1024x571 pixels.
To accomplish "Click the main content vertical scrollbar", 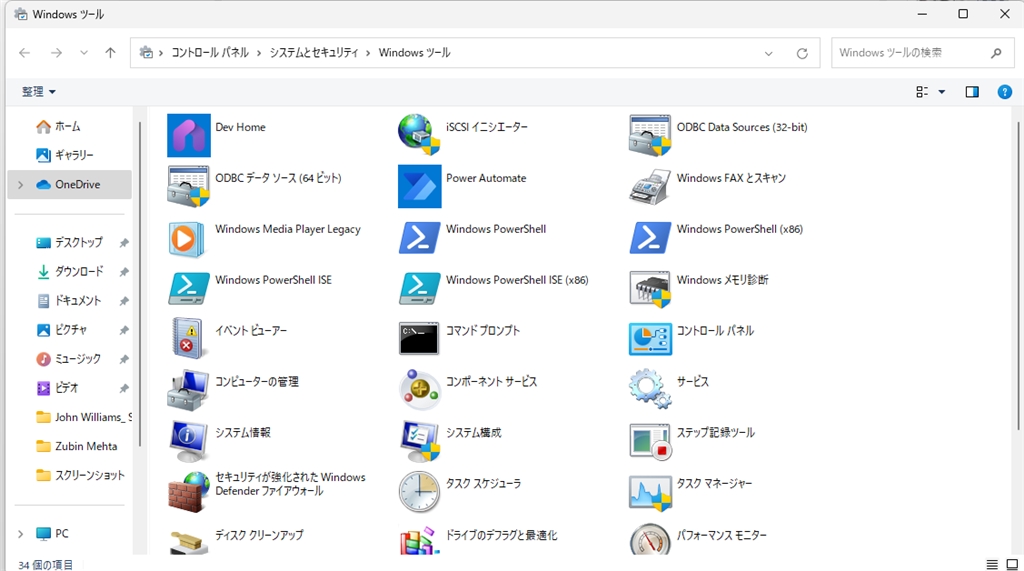I will coord(1018,276).
